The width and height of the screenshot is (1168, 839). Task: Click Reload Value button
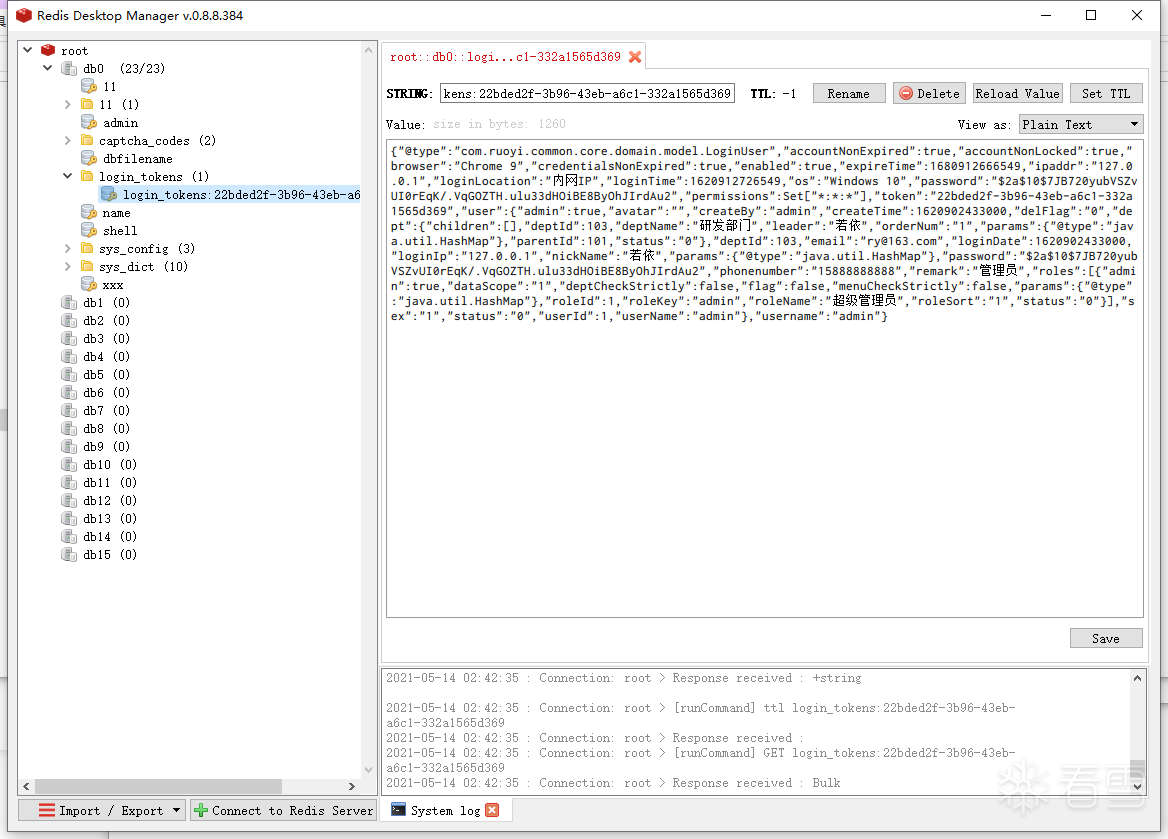pos(1018,93)
